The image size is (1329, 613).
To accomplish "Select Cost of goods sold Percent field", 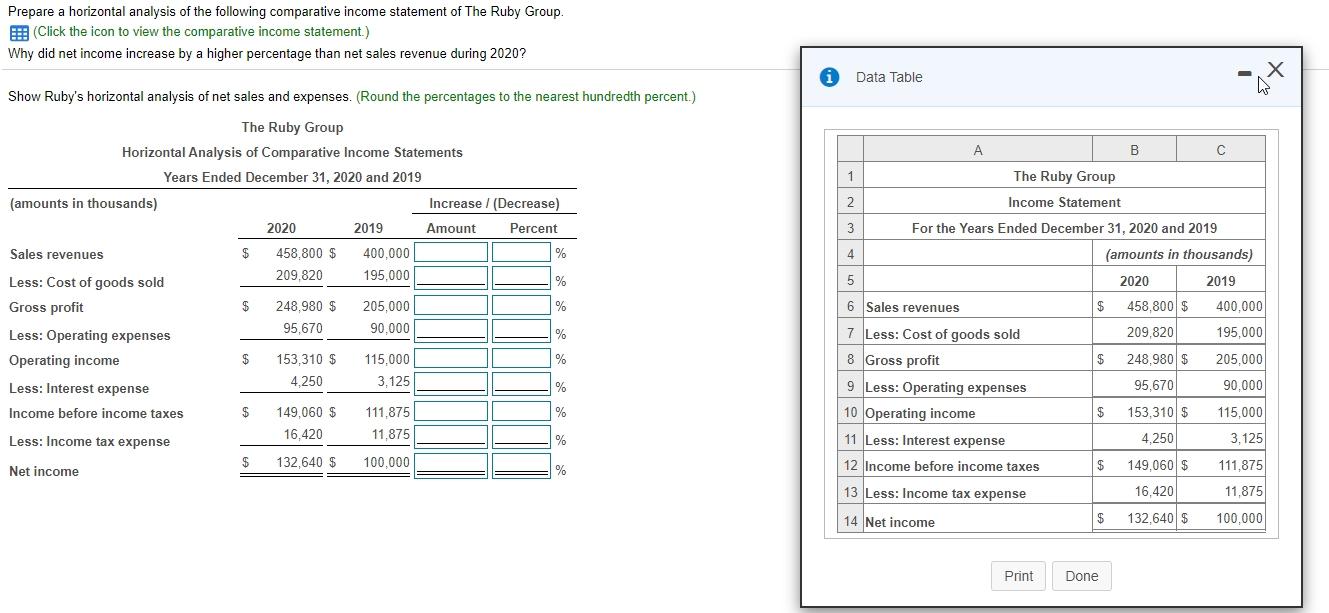I will coord(521,277).
